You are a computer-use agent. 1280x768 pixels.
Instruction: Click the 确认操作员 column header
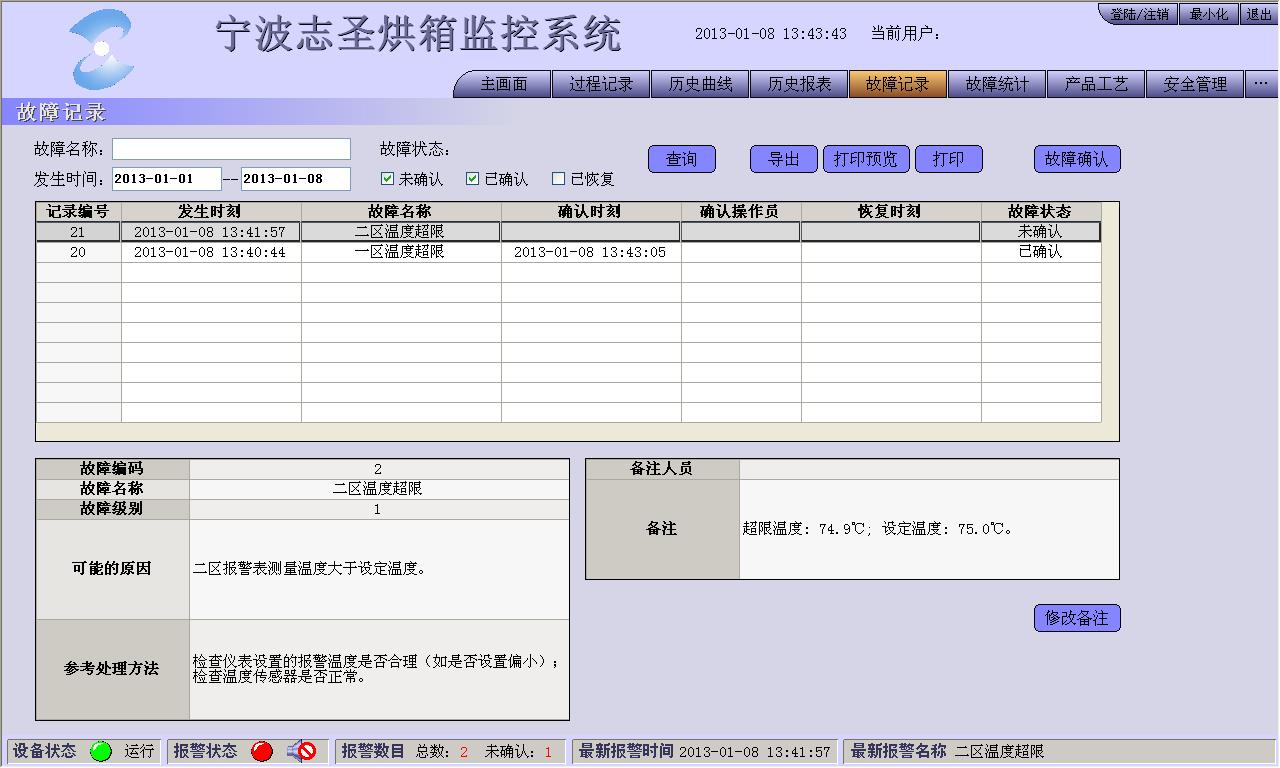(741, 212)
